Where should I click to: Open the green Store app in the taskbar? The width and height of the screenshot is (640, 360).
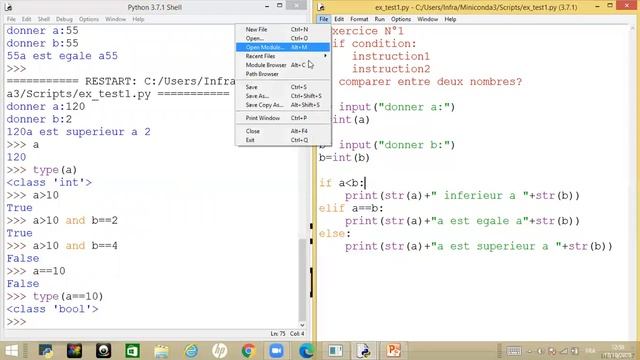click(132, 351)
